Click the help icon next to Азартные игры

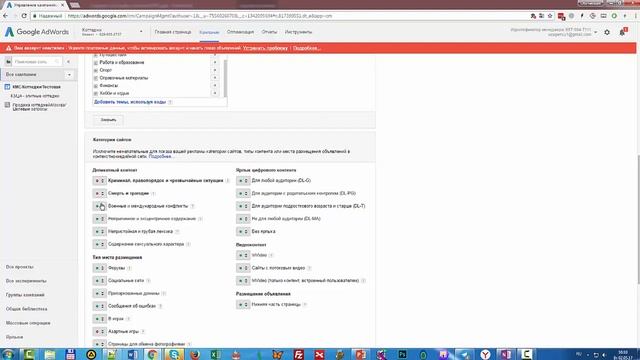(143, 331)
